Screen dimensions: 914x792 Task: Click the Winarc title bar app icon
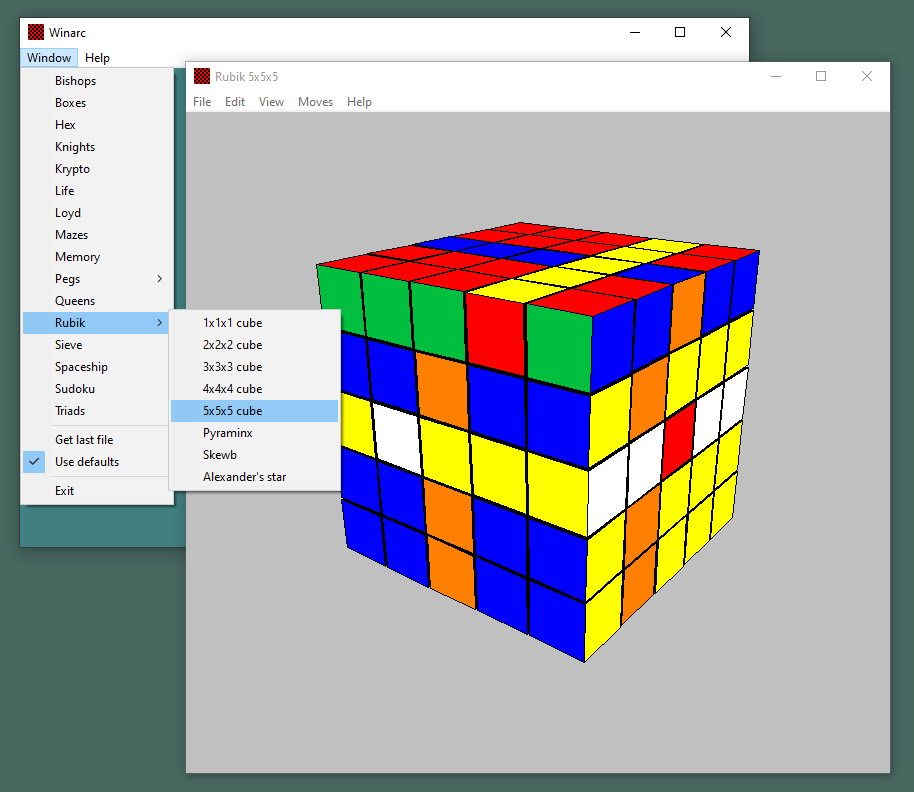pos(36,32)
